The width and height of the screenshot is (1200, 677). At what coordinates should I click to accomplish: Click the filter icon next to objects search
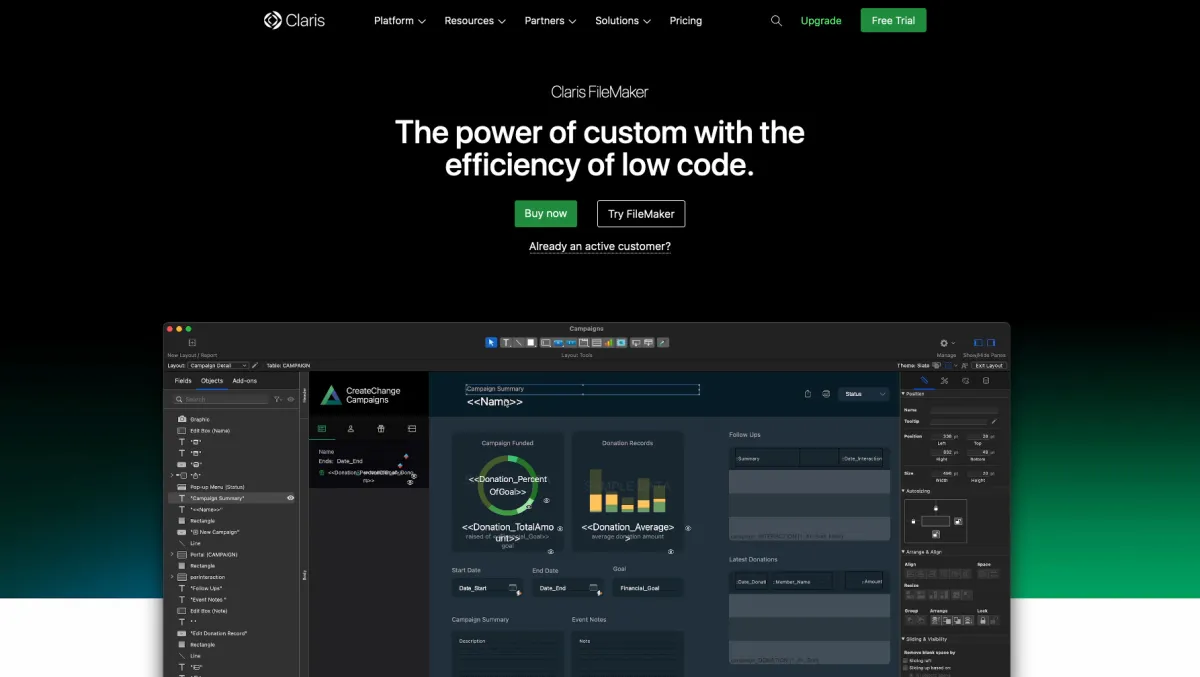click(278, 399)
